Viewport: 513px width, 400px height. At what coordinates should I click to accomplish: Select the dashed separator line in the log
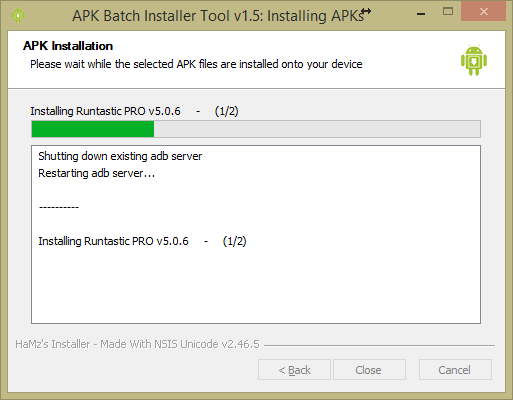tap(59, 207)
